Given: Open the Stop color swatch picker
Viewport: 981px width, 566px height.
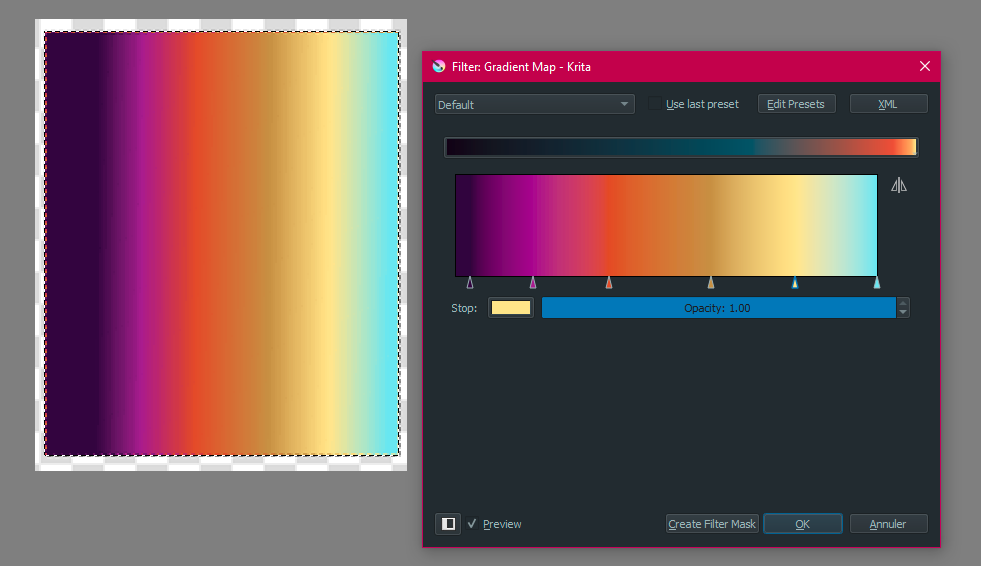Looking at the screenshot, I should 511,308.
